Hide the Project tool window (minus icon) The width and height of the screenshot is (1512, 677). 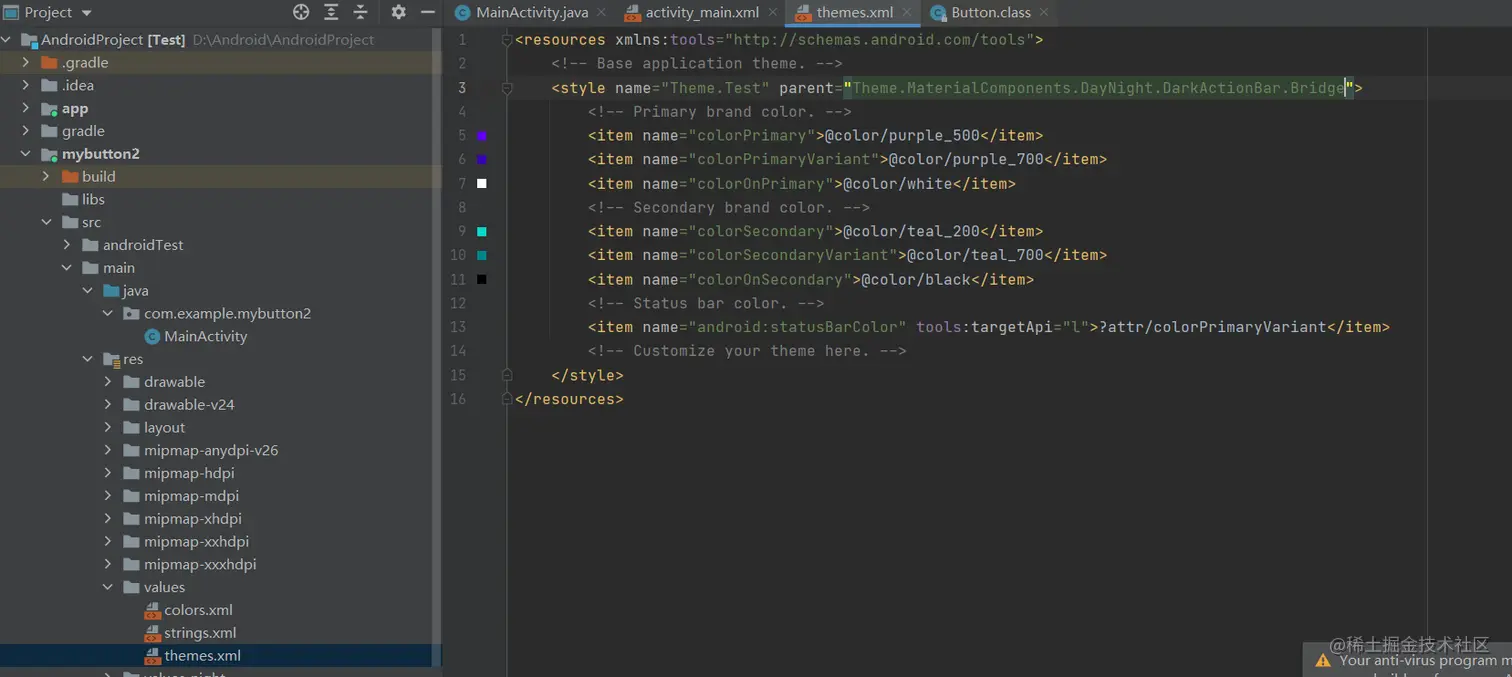pyautogui.click(x=428, y=12)
